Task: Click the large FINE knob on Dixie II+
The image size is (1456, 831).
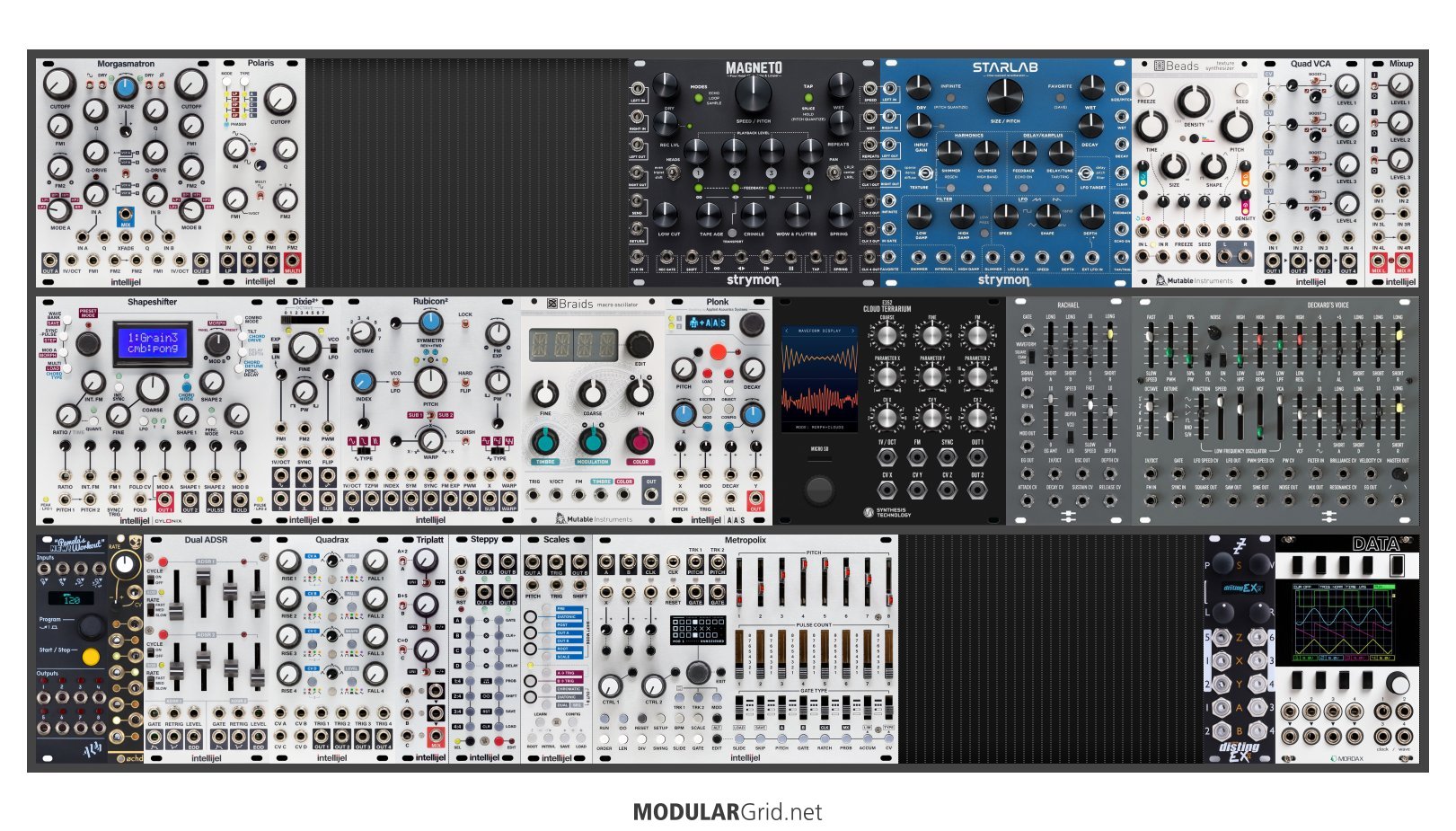Action: point(304,347)
